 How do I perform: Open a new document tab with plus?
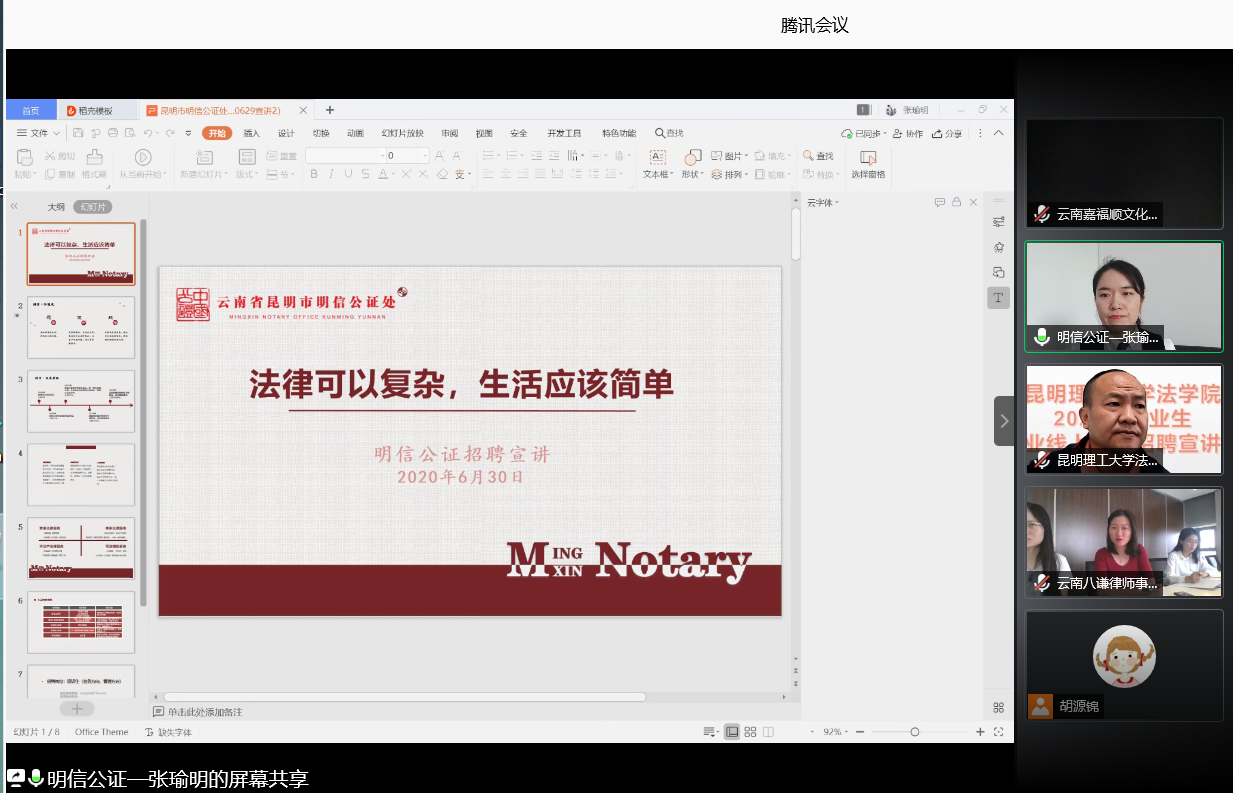pos(330,110)
